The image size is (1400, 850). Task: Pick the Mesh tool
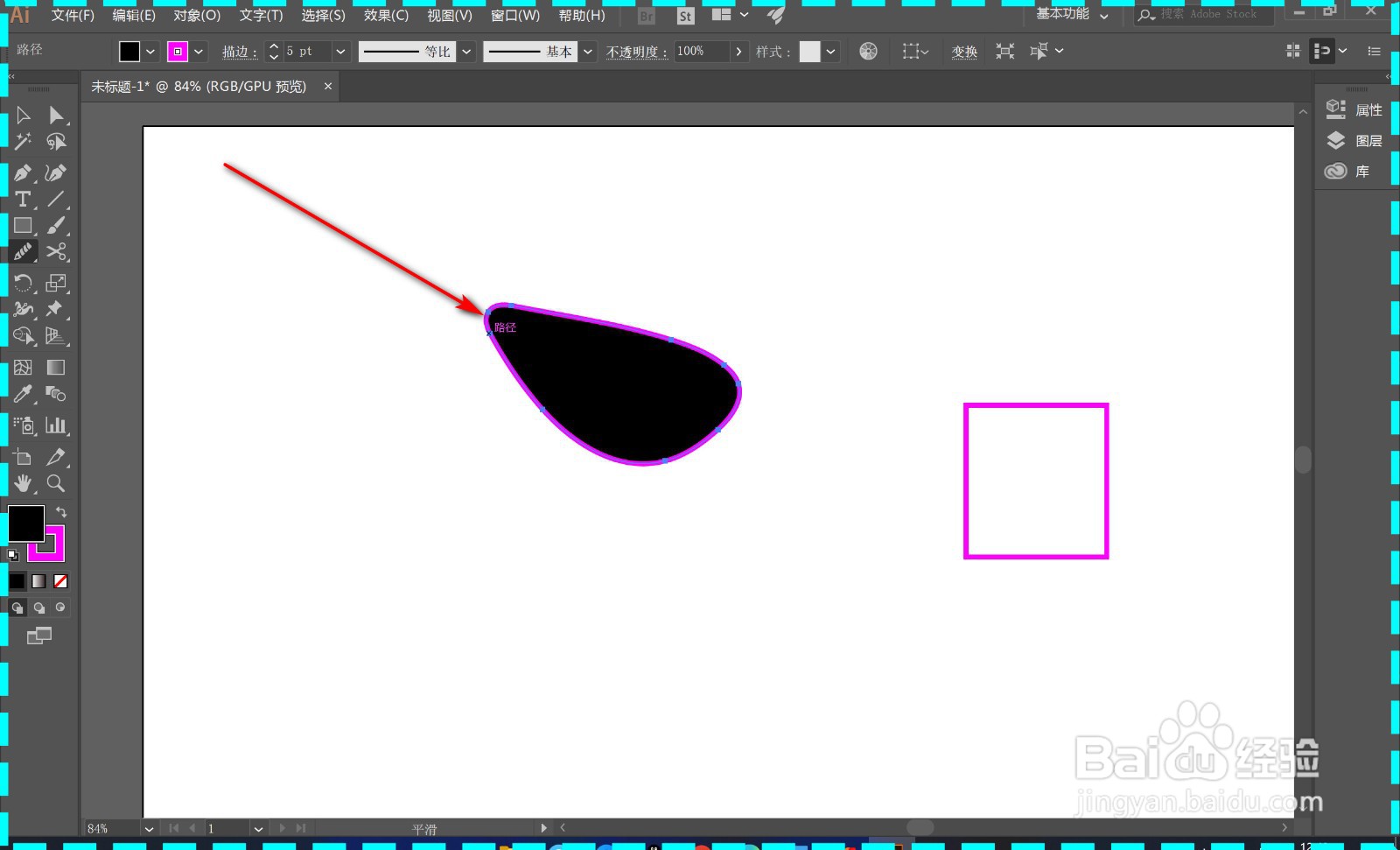(24, 368)
